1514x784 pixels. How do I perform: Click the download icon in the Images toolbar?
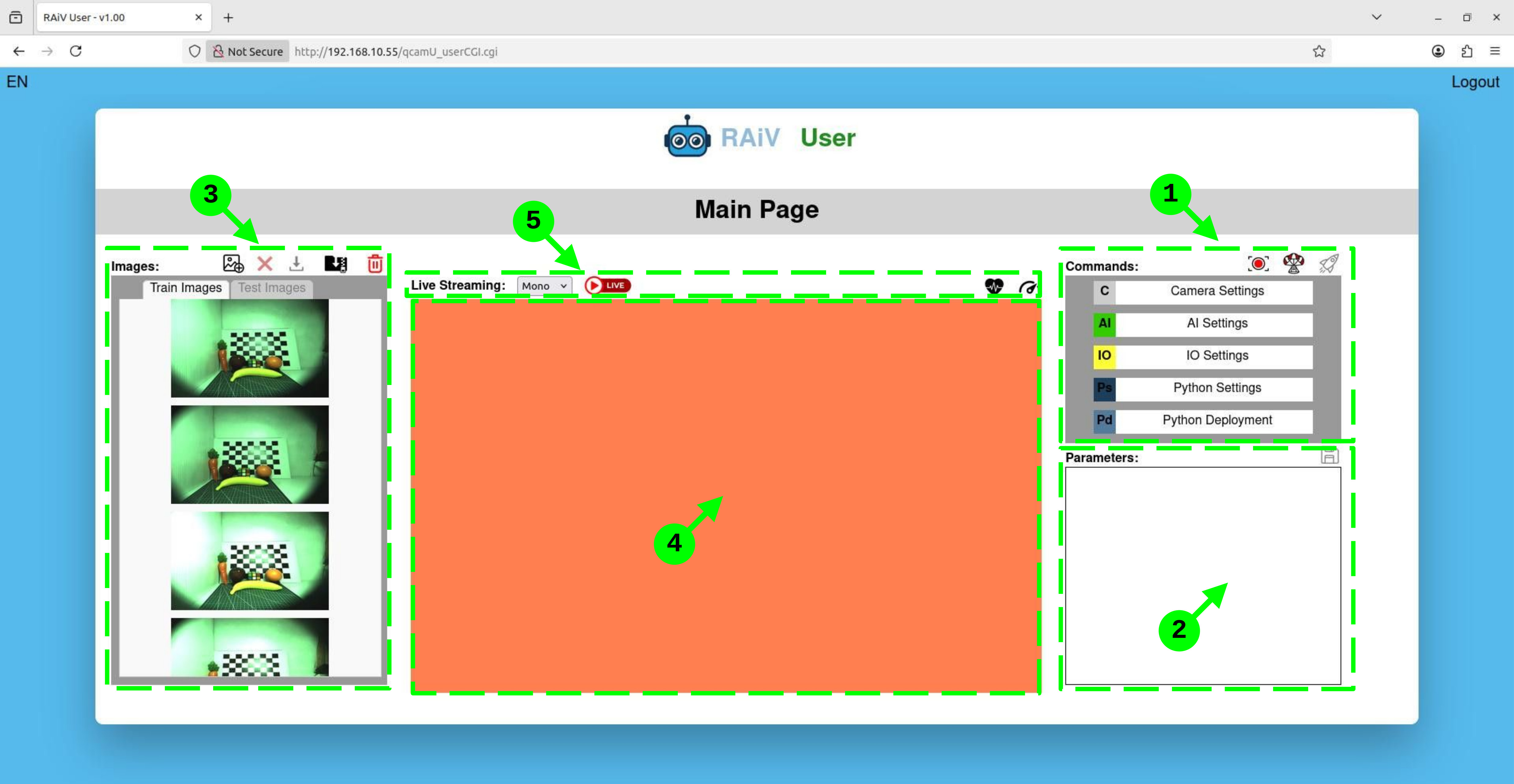click(x=297, y=264)
